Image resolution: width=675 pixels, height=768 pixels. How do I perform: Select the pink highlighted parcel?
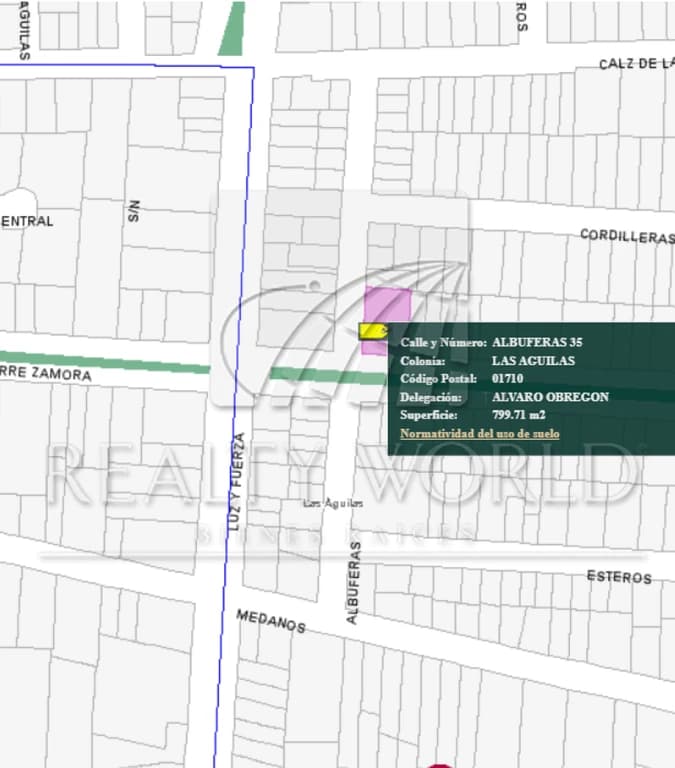click(x=388, y=305)
